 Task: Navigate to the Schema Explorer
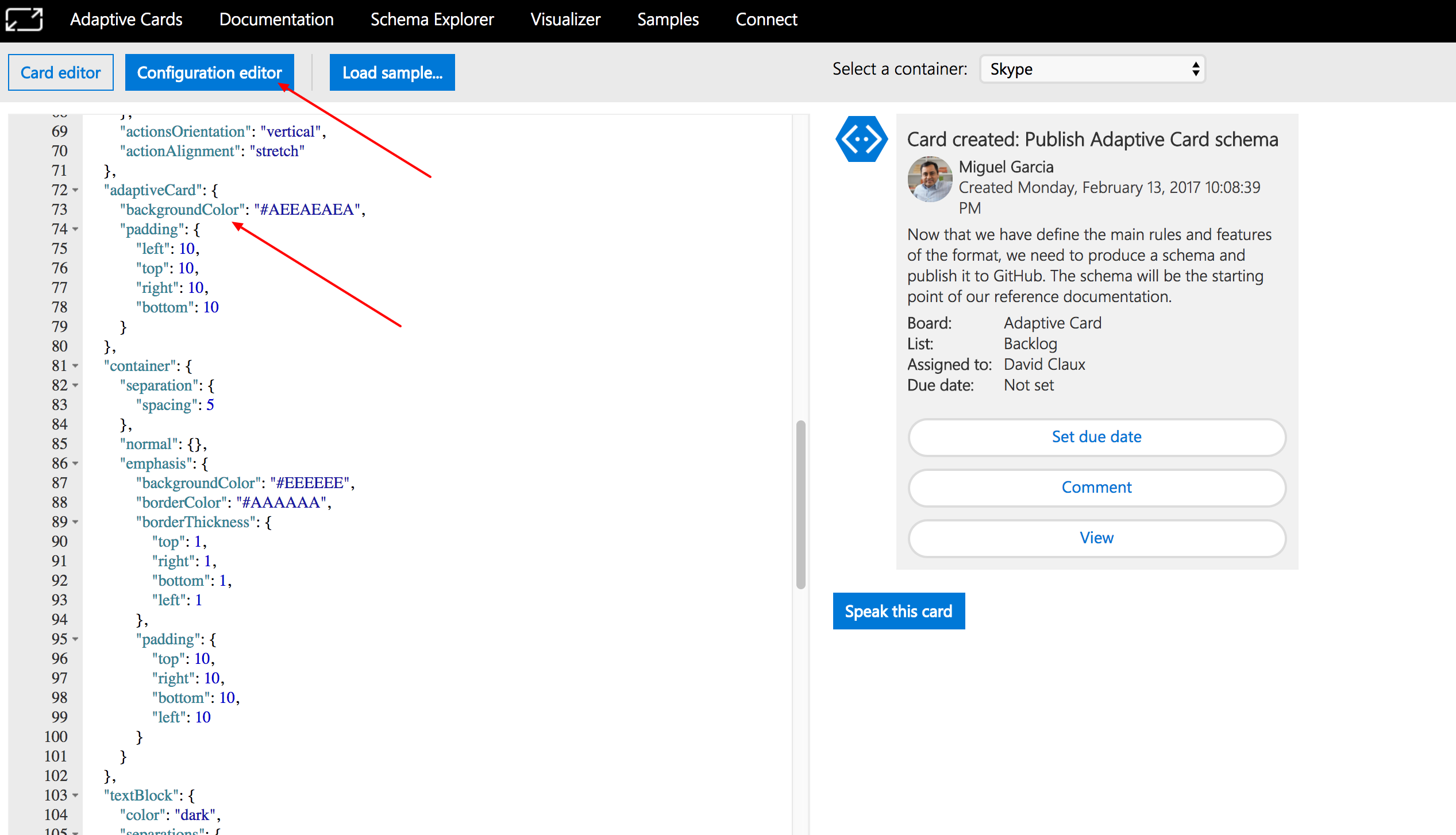pos(432,19)
